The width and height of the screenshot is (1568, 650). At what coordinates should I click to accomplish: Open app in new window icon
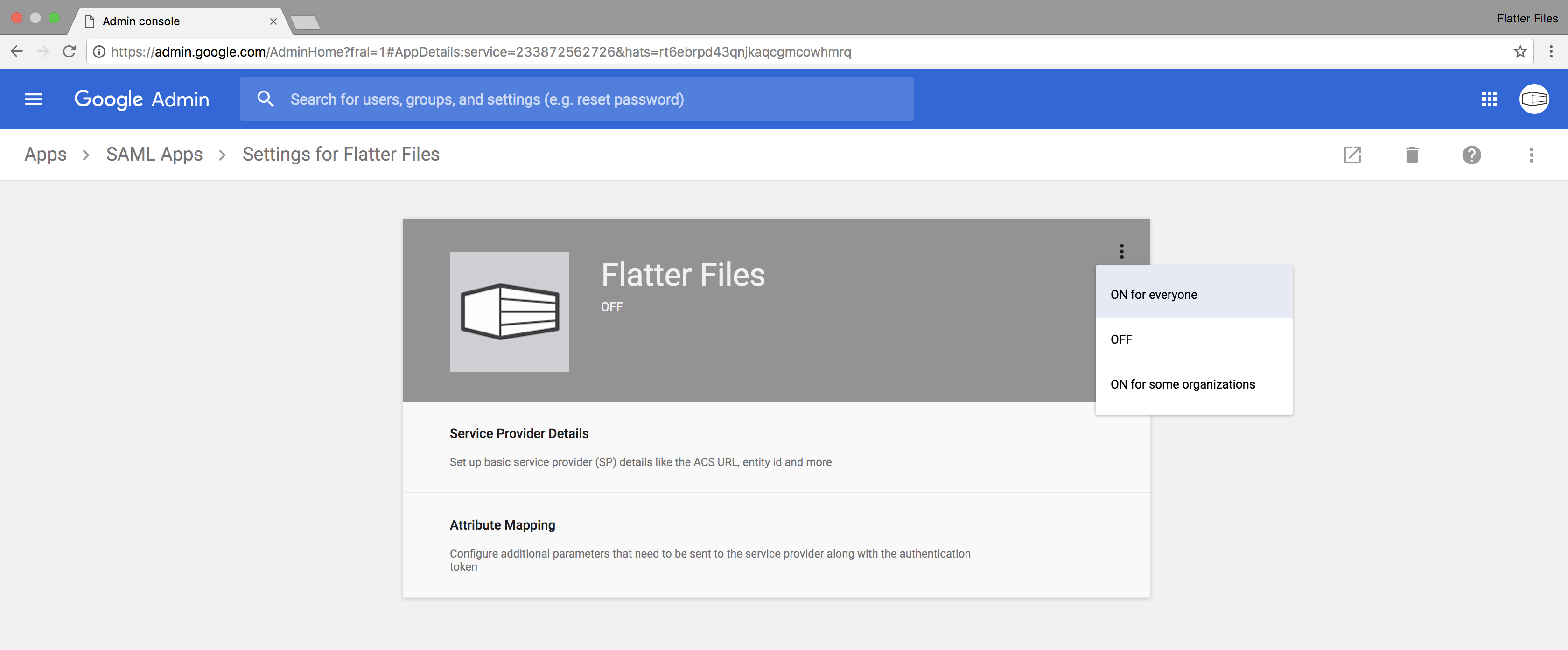[1352, 155]
